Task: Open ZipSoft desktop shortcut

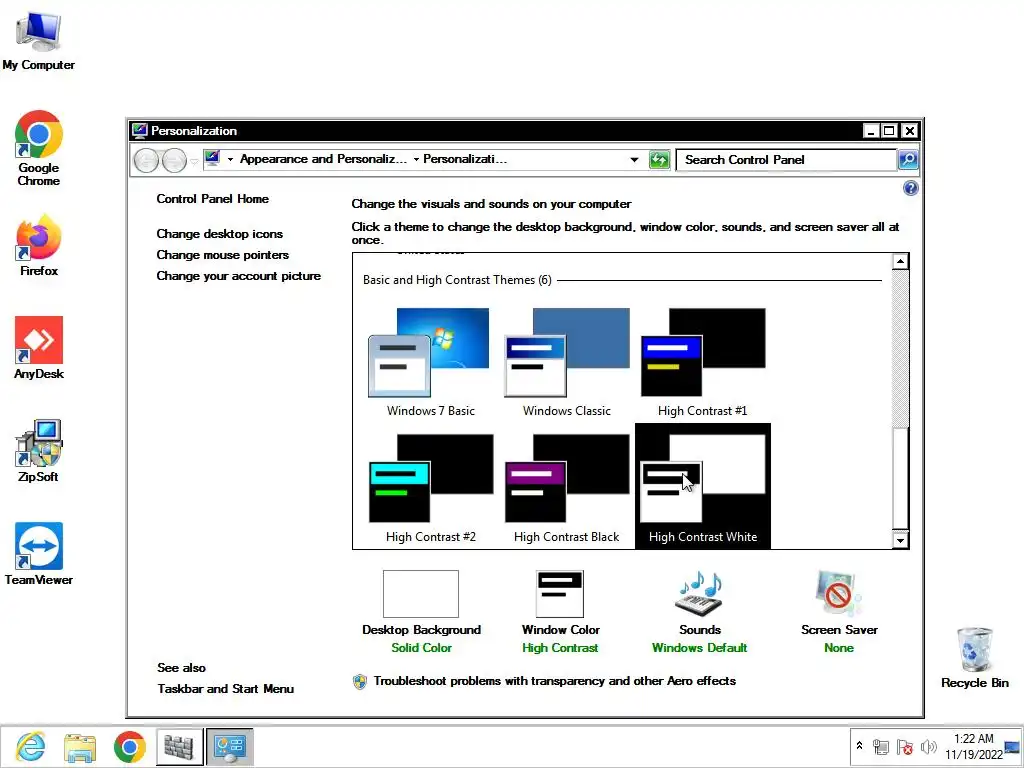Action: [x=39, y=451]
